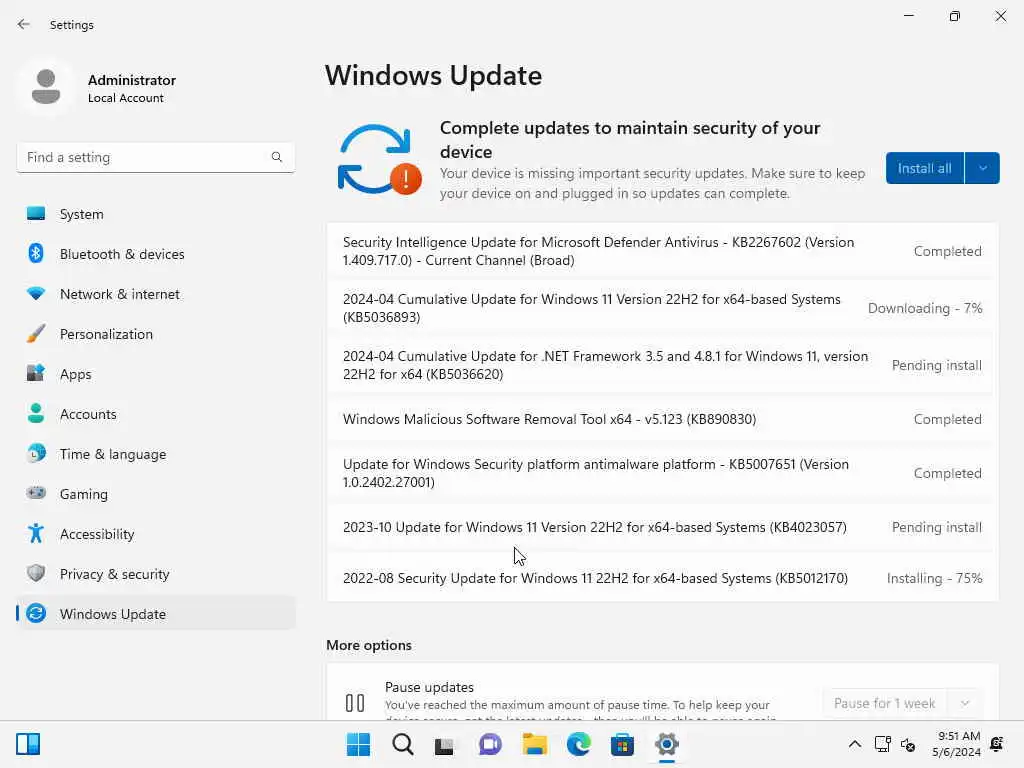
Task: Show hidden system tray icons
Action: (x=854, y=744)
